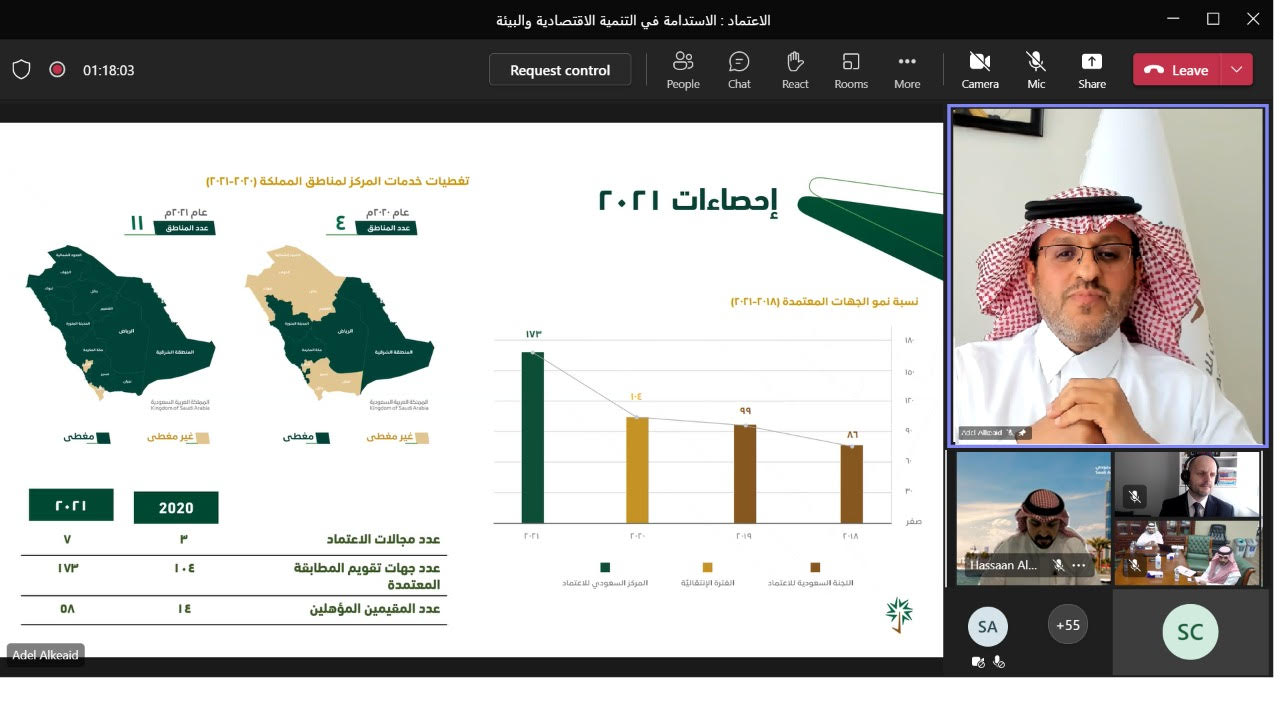Screen dimensions: 1280x720
Task: Click the pin icon on Adel Alkeaid's video
Action: click(x=1023, y=433)
